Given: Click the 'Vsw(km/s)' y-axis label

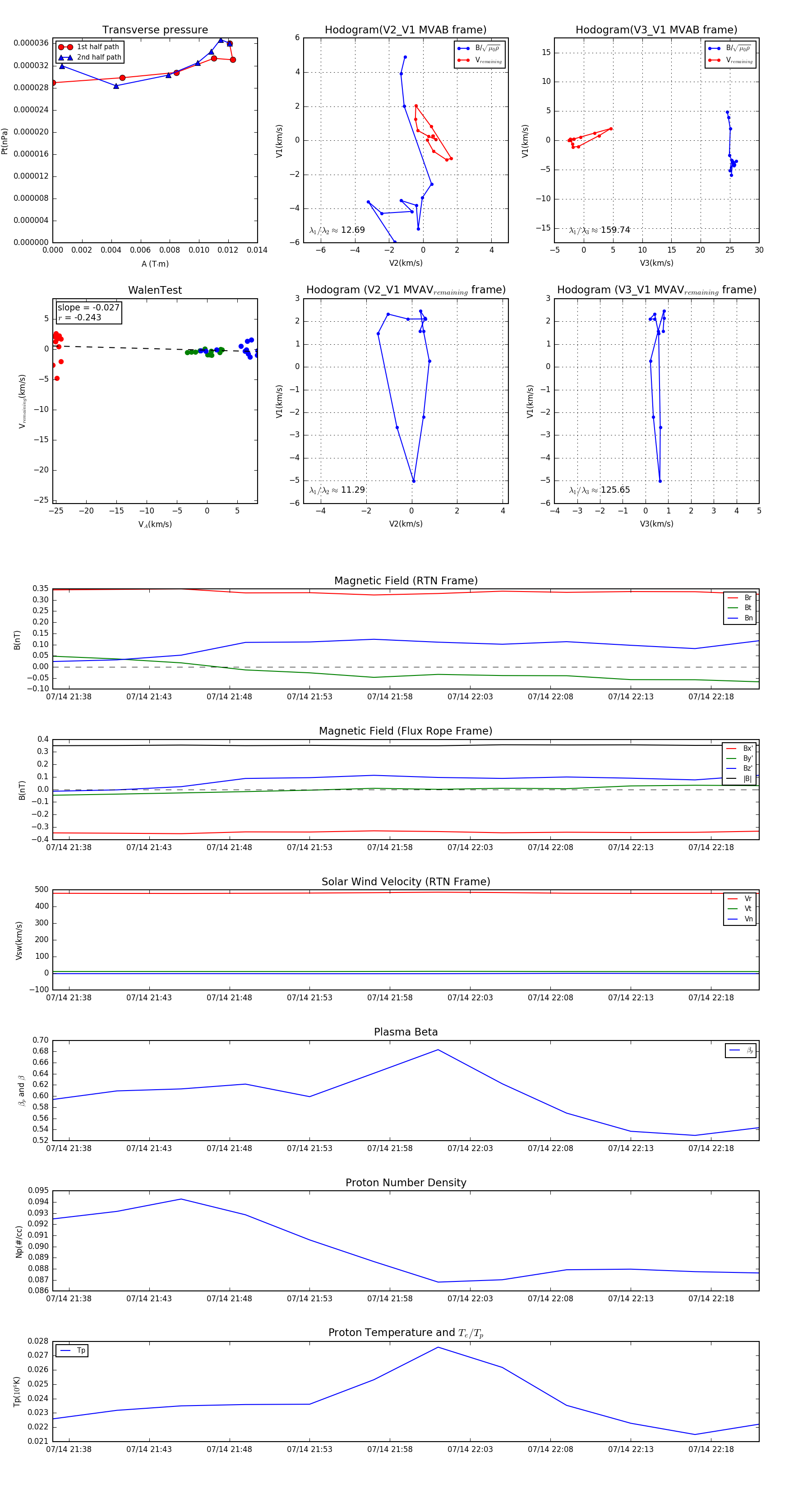Looking at the screenshot, I should (18, 940).
